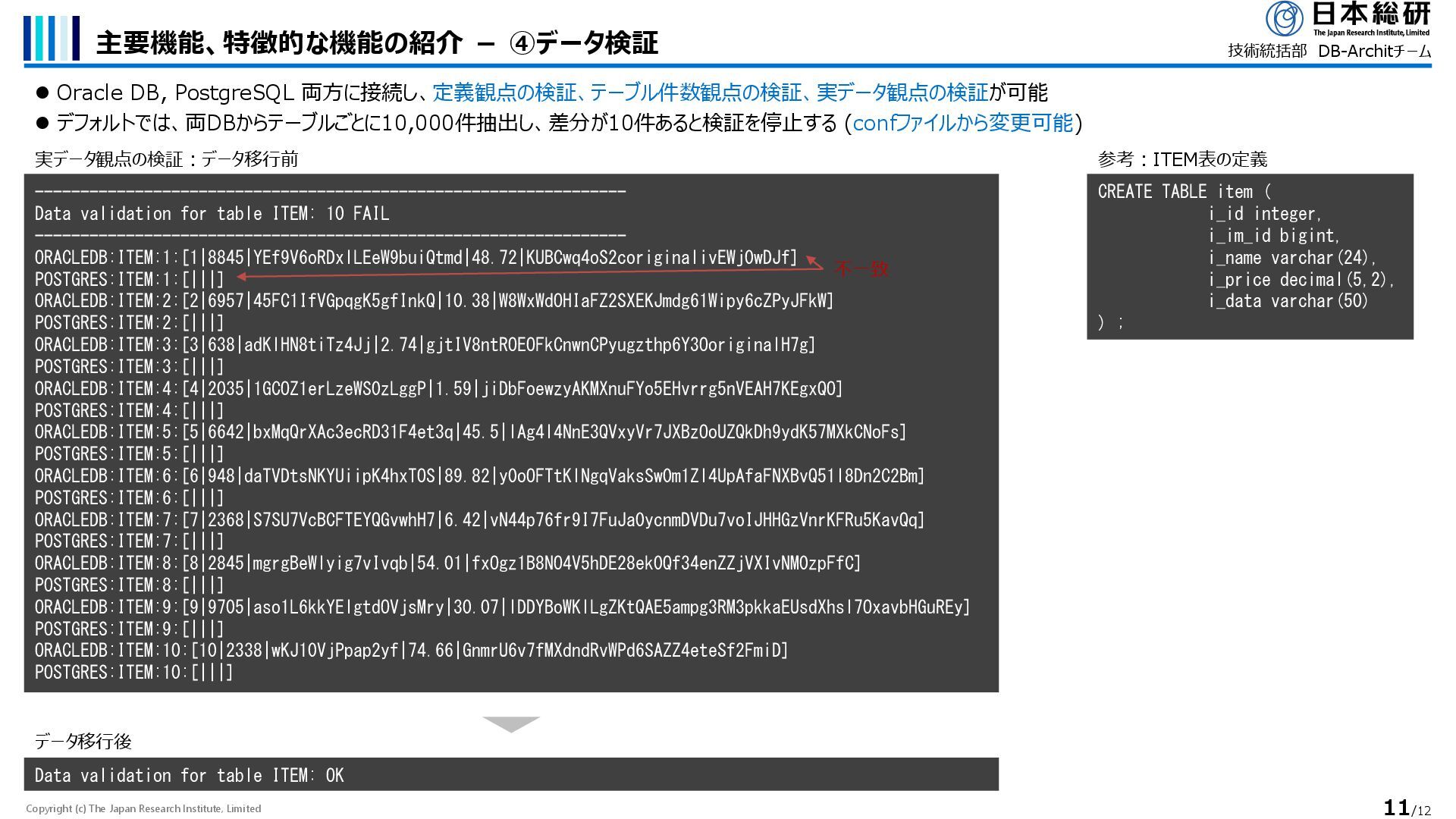1456x819 pixels.
Task: Click the circled number ④ in the title
Action: (522, 43)
